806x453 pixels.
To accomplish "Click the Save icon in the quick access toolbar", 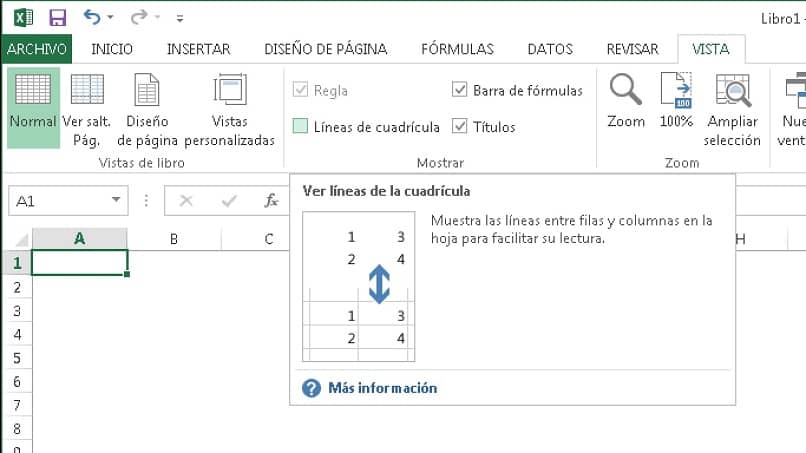I will coord(57,17).
